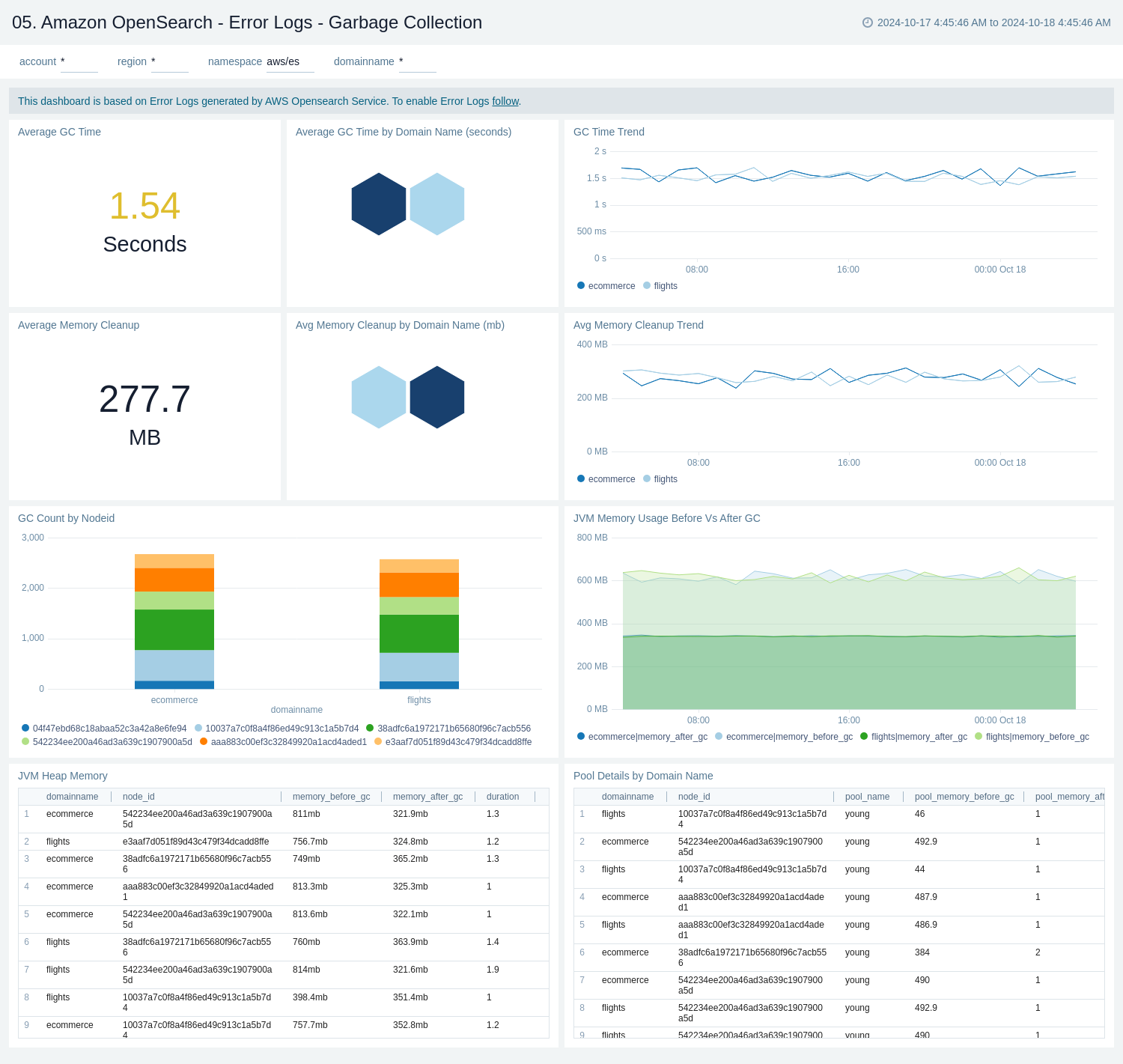
Task: Toggle the flights|memory_after_gc legend series
Action: click(913, 736)
